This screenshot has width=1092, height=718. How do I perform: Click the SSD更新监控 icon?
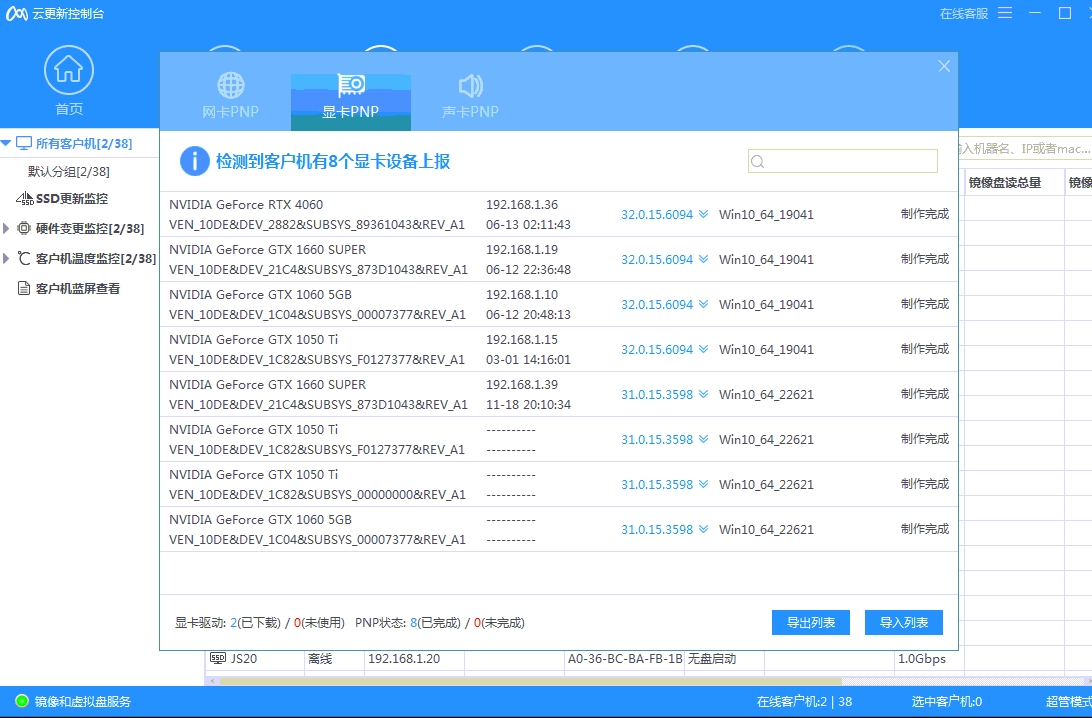click(x=24, y=198)
